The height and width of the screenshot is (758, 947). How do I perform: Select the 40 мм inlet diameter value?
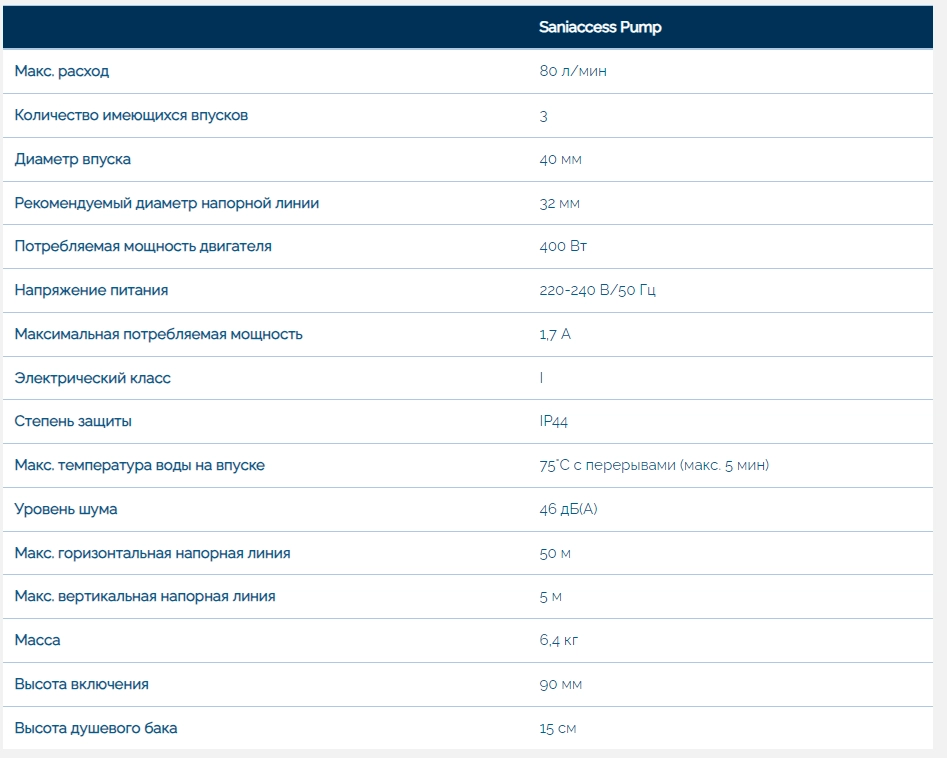560,159
